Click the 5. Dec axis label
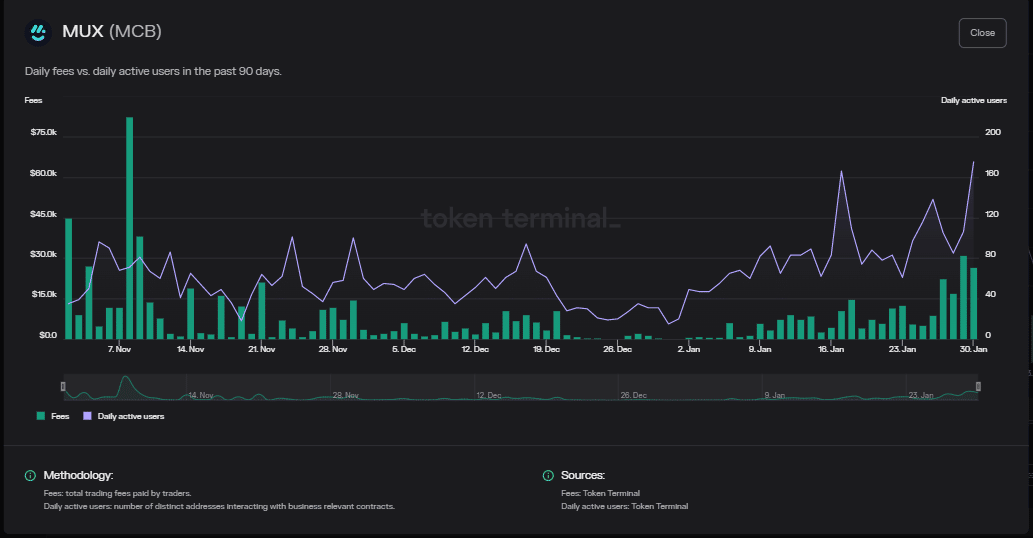The image size is (1033, 538). (404, 349)
